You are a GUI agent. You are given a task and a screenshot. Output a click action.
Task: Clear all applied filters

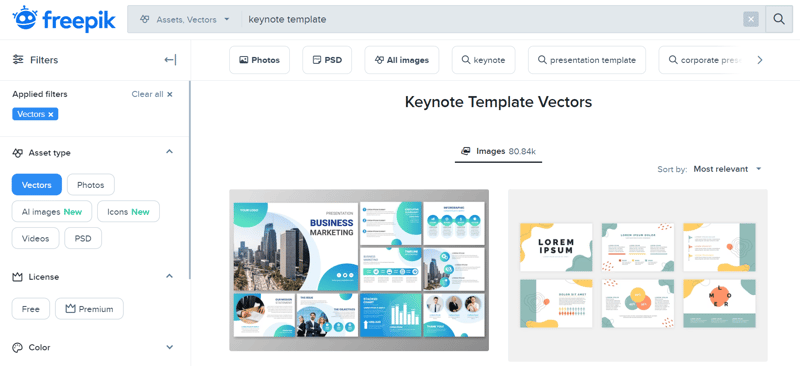[152, 94]
